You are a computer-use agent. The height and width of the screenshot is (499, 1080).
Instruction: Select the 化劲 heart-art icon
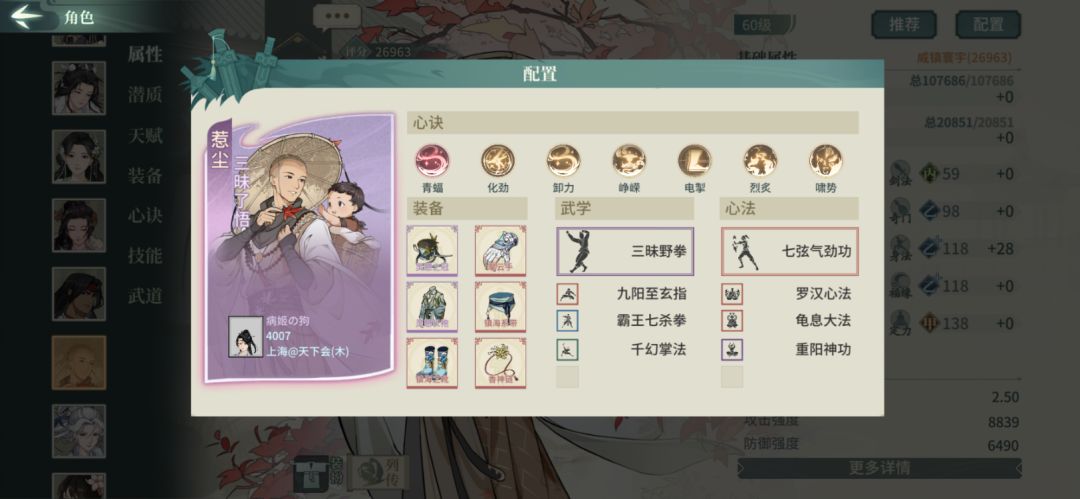point(497,161)
